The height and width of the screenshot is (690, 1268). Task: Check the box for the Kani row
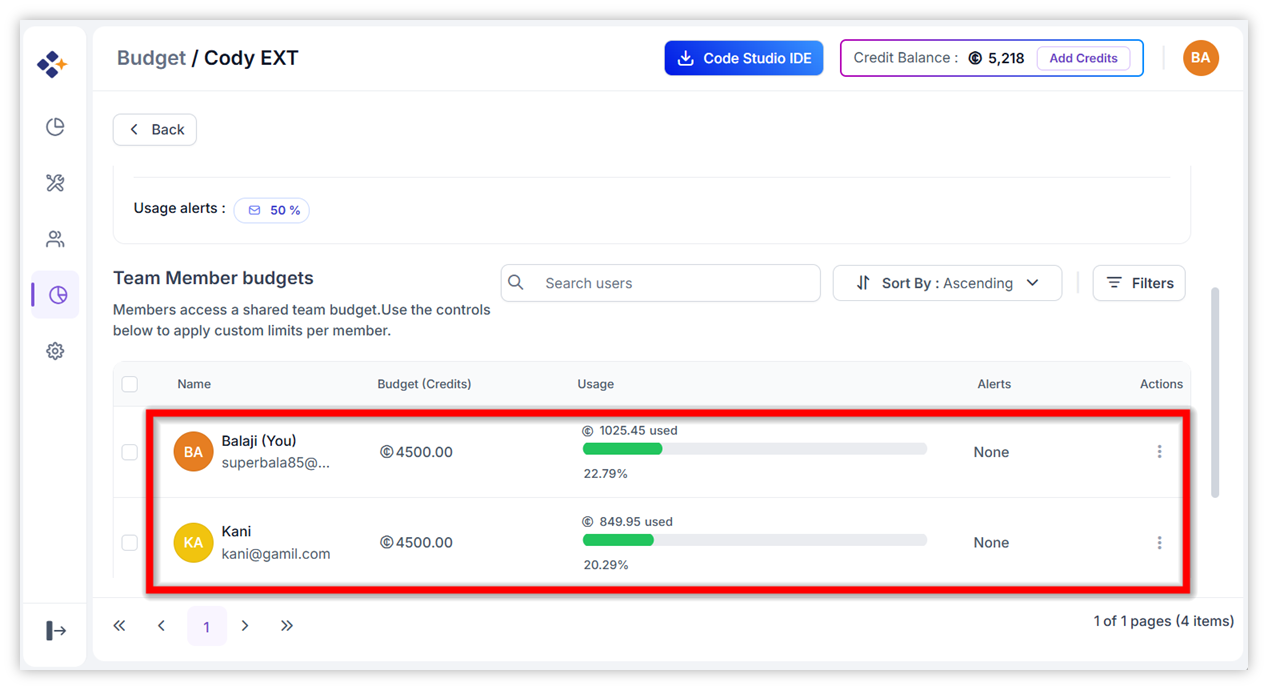[x=129, y=543]
